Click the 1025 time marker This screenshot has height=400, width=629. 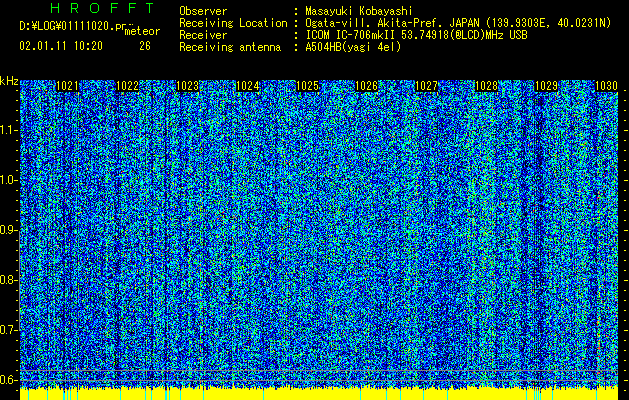(x=307, y=86)
